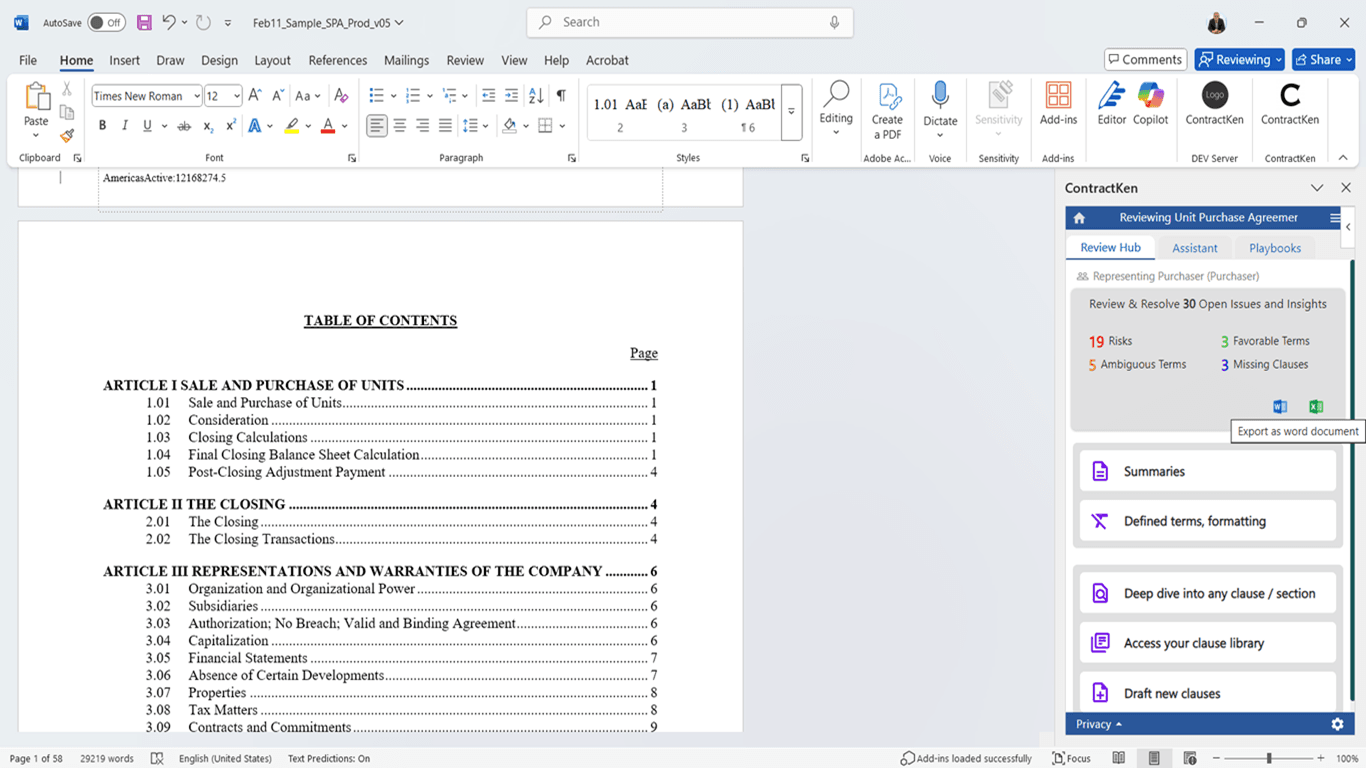Click the voice search microphone icon

click(835, 22)
